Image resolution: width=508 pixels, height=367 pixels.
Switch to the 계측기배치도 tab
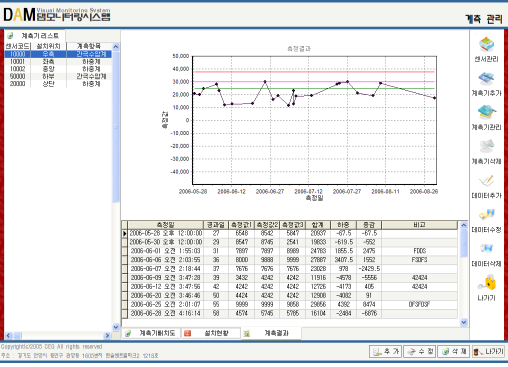[152, 333]
